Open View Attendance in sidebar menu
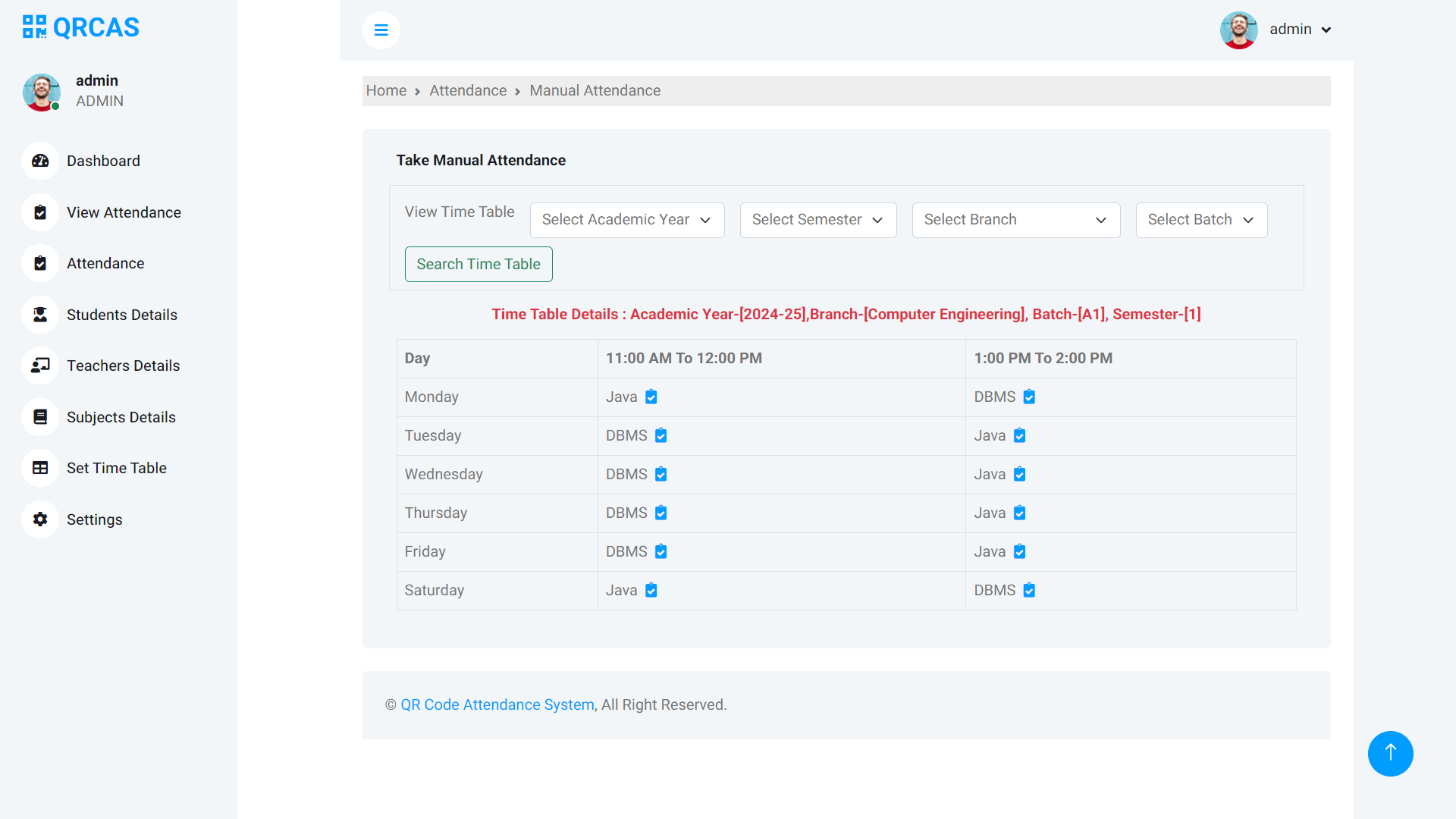Image resolution: width=1456 pixels, height=819 pixels. pyautogui.click(x=124, y=212)
